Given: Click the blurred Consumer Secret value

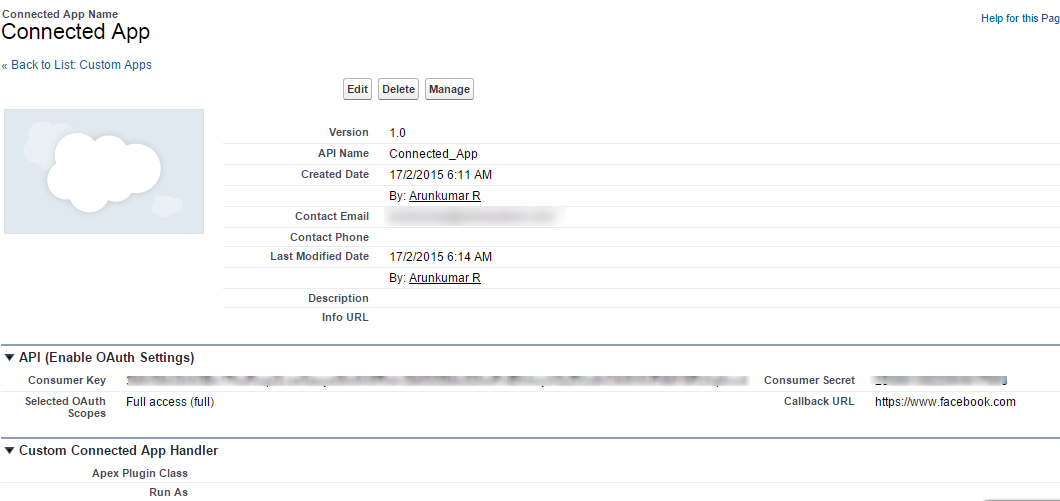Looking at the screenshot, I should (x=940, y=381).
